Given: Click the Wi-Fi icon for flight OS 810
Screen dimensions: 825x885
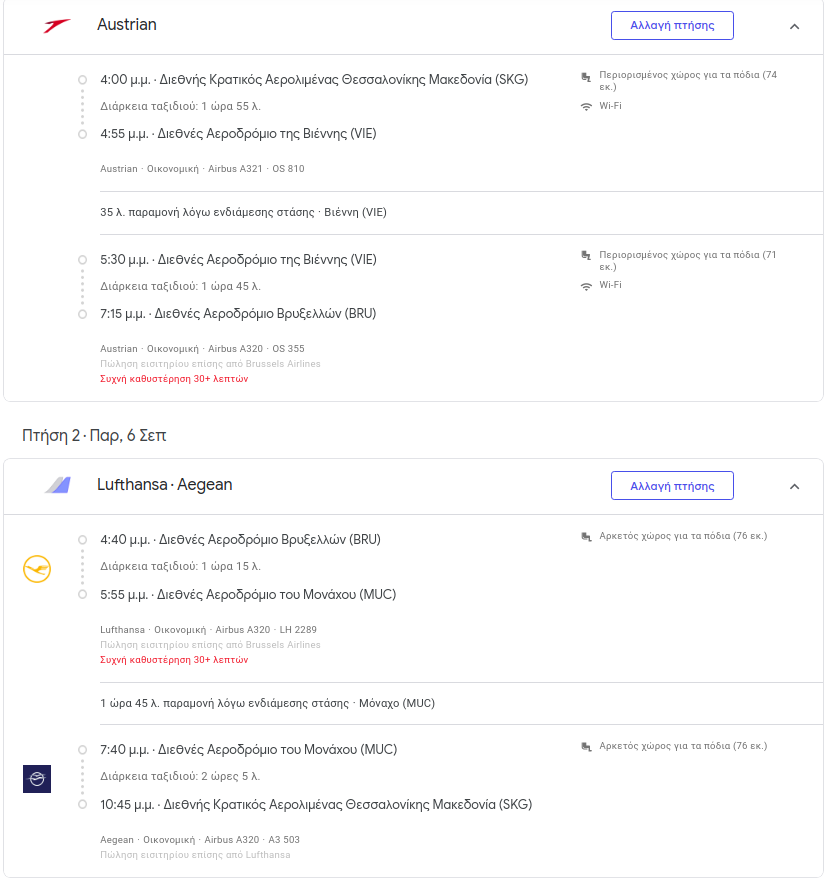Looking at the screenshot, I should (x=586, y=107).
